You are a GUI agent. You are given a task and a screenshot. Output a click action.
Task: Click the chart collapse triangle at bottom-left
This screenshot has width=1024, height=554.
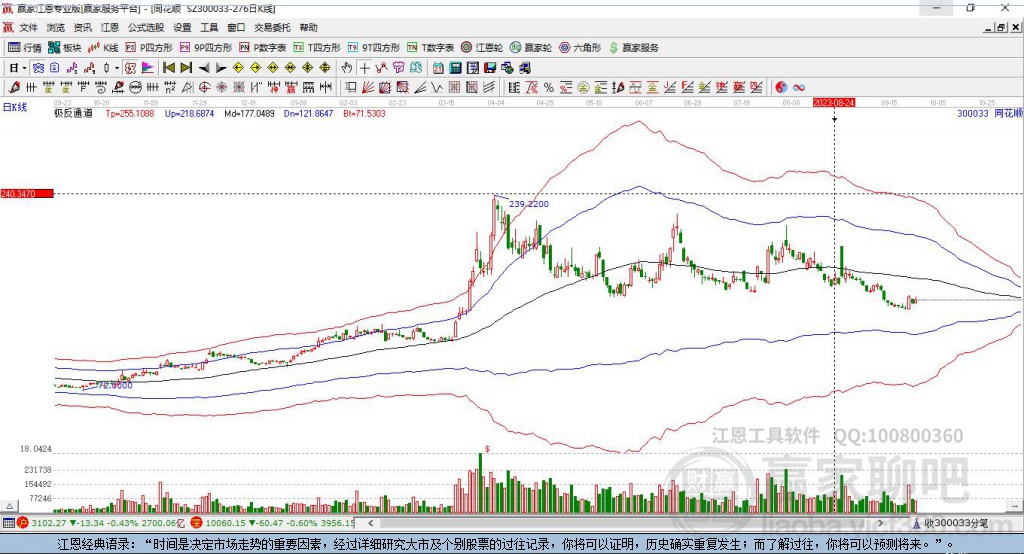click(9, 506)
